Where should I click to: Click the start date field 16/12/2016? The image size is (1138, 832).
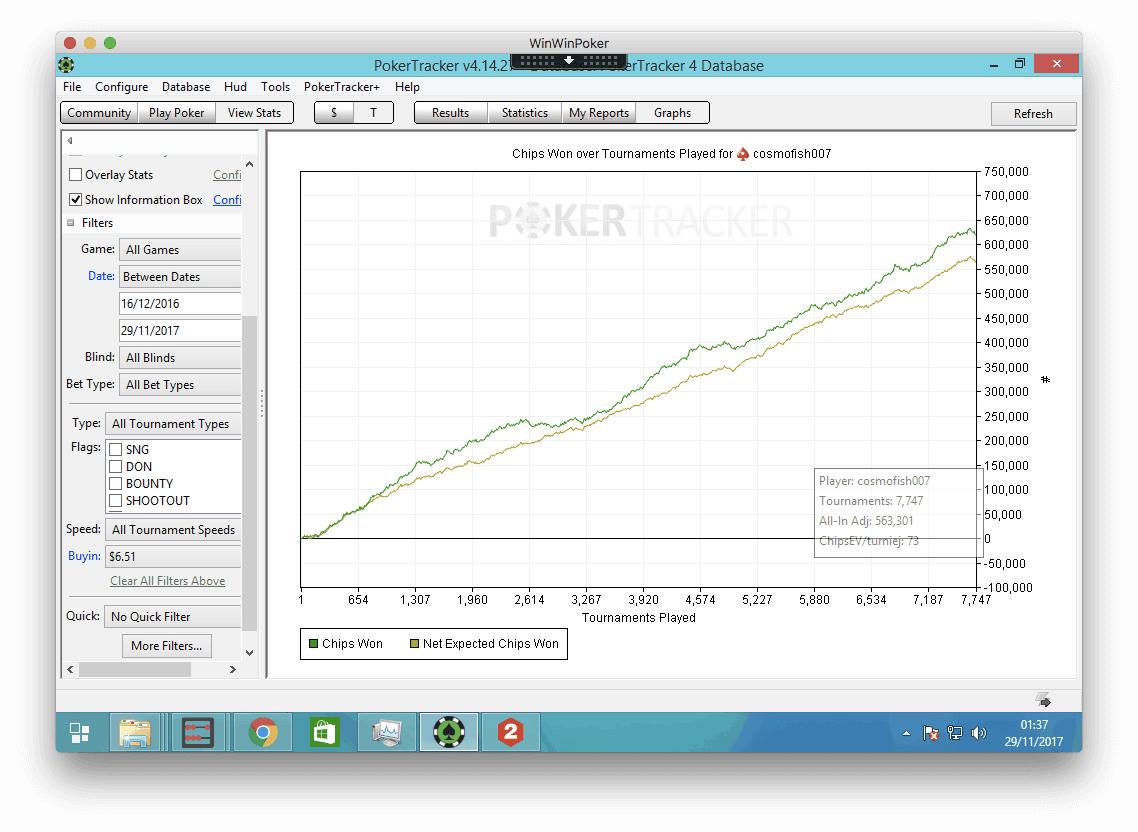point(180,303)
